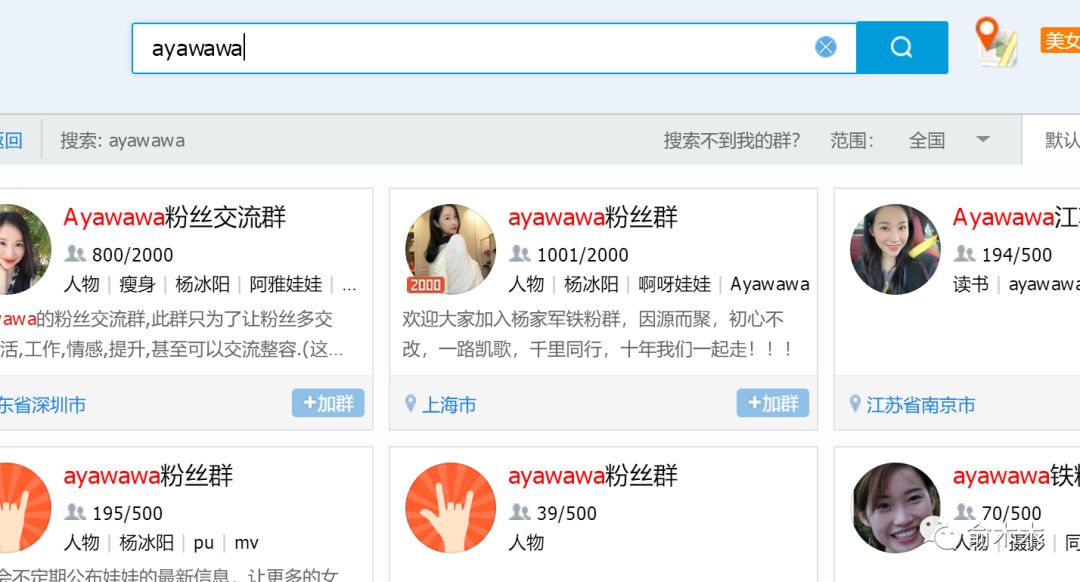
Task: Click the blue magnifier search button
Action: (902, 48)
